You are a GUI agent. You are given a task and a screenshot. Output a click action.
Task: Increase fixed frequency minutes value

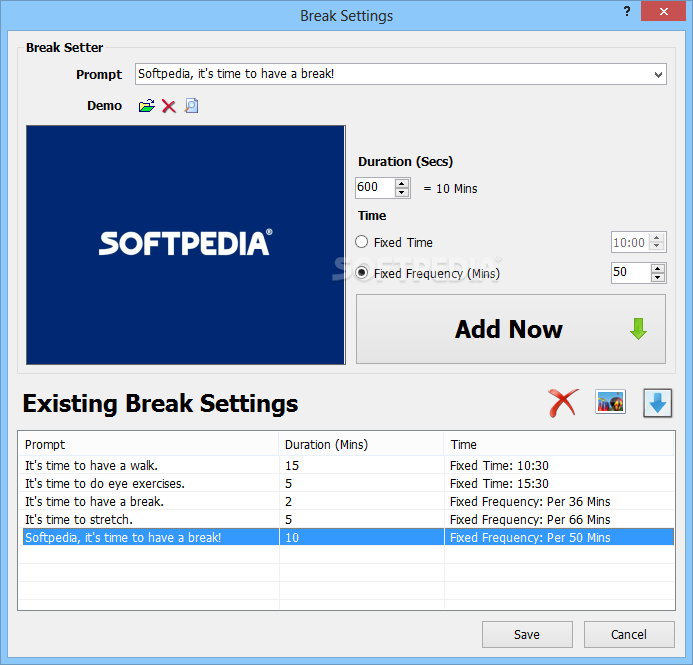coord(658,268)
